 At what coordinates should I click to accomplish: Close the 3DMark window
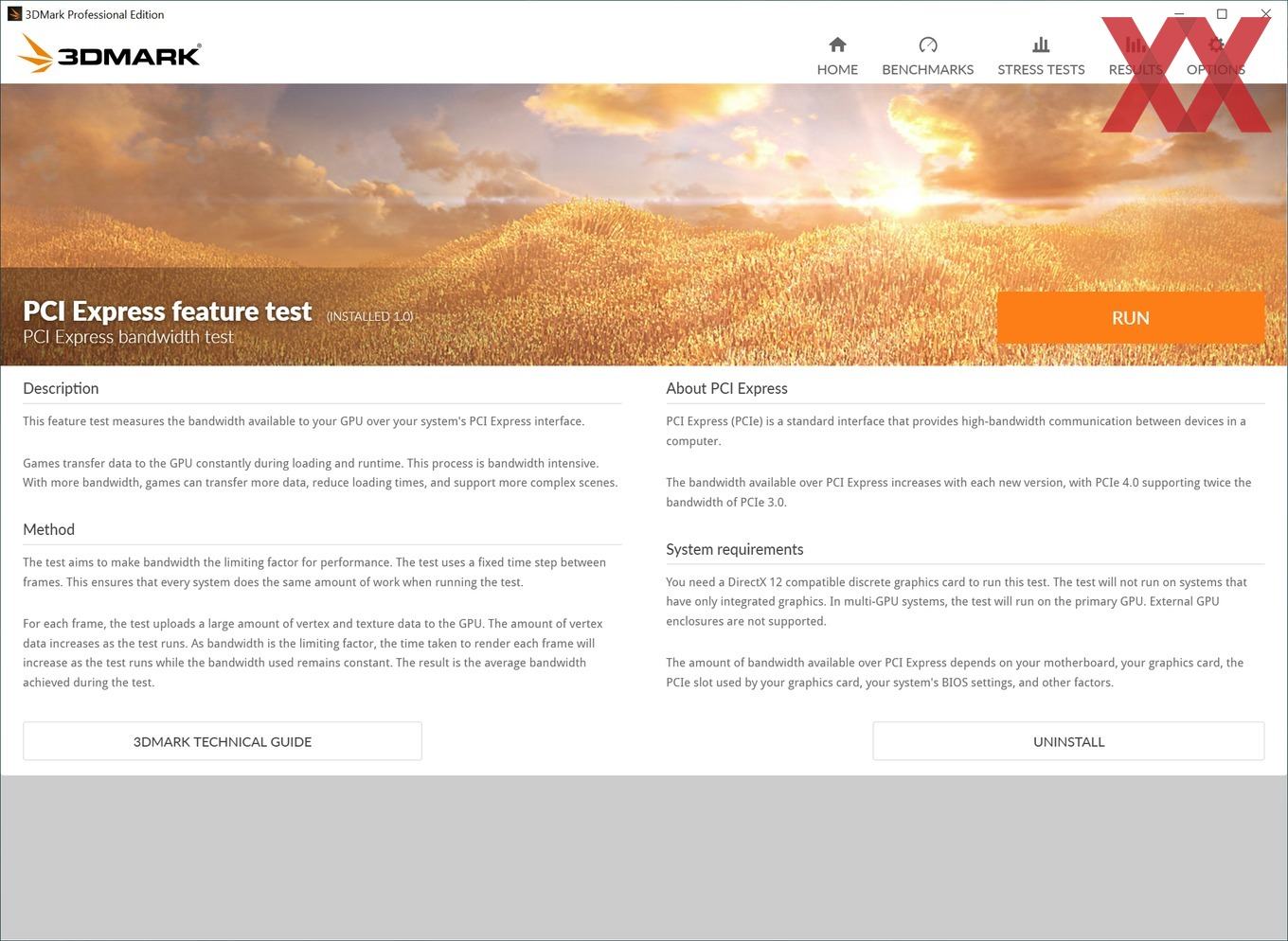pos(1265,14)
